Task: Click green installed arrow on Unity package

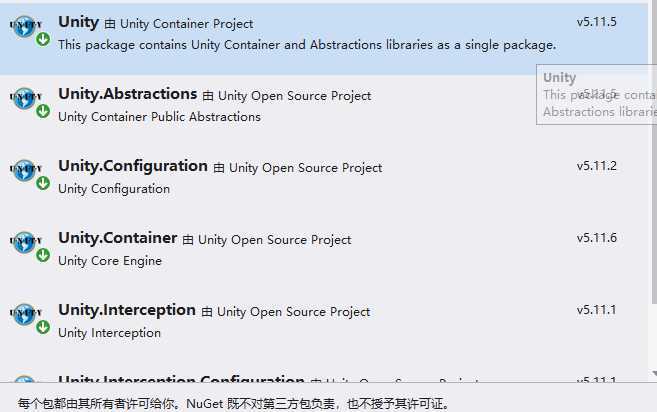Action: pyautogui.click(x=43, y=40)
